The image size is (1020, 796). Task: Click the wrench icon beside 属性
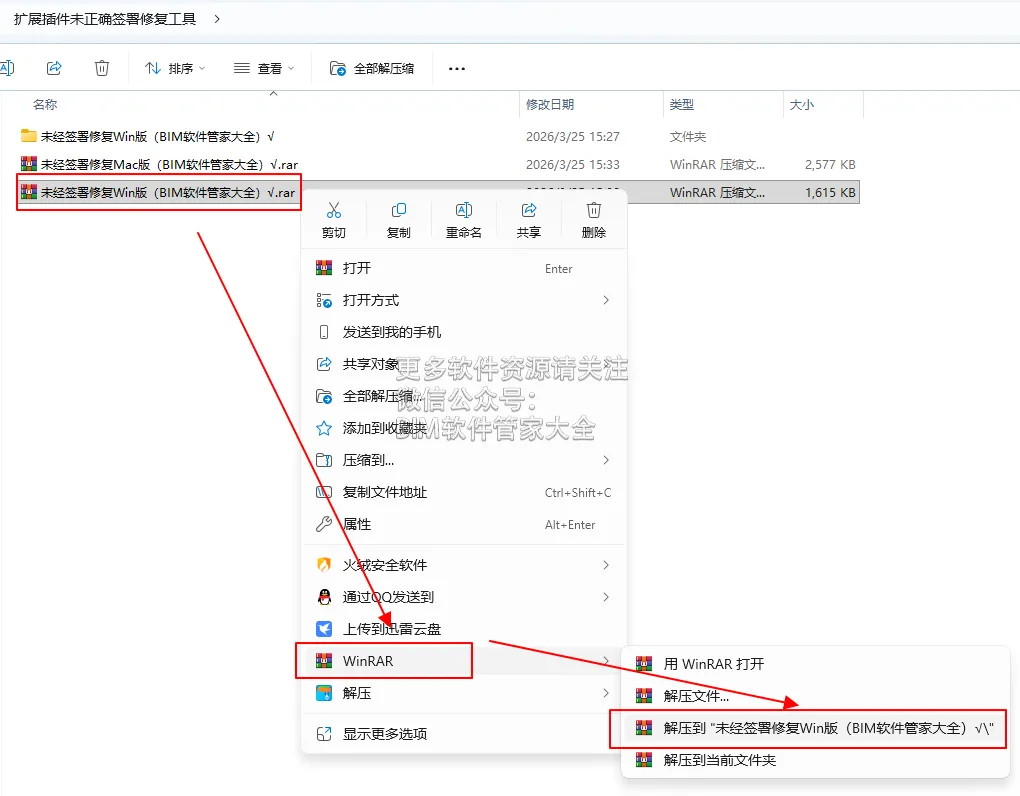pyautogui.click(x=324, y=524)
